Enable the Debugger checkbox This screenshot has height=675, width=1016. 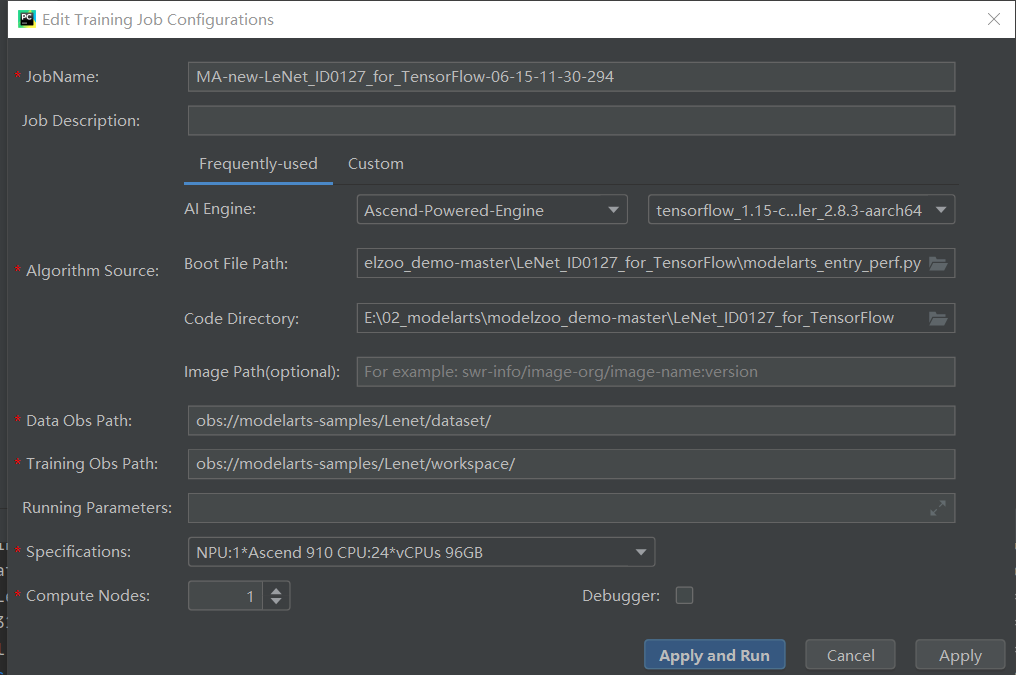pos(684,596)
